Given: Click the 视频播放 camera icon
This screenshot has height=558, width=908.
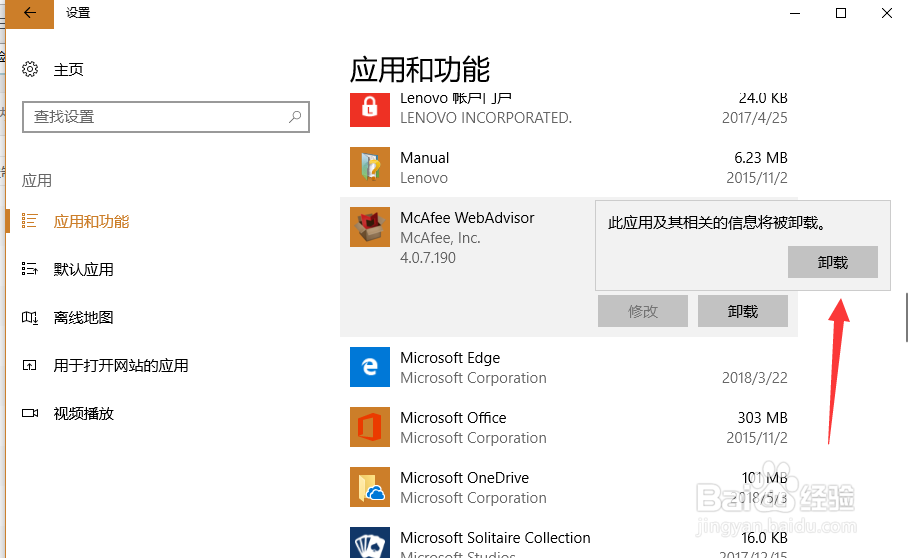Looking at the screenshot, I should [x=30, y=413].
